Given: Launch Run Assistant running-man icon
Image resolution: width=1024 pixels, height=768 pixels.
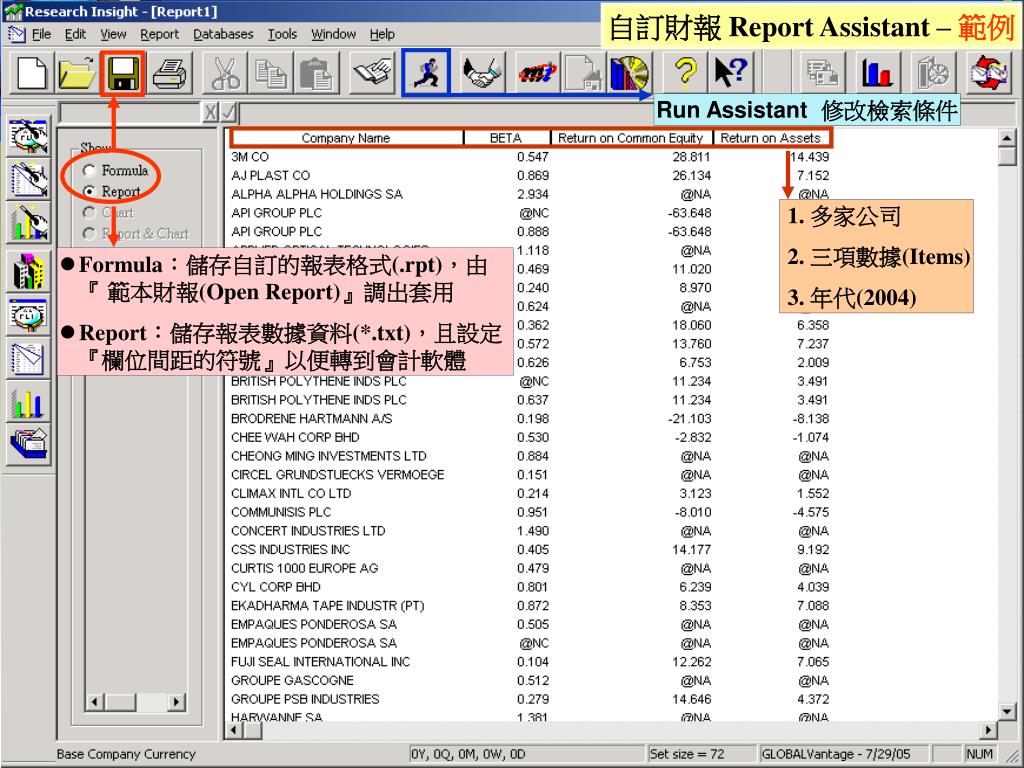Looking at the screenshot, I should (x=426, y=72).
